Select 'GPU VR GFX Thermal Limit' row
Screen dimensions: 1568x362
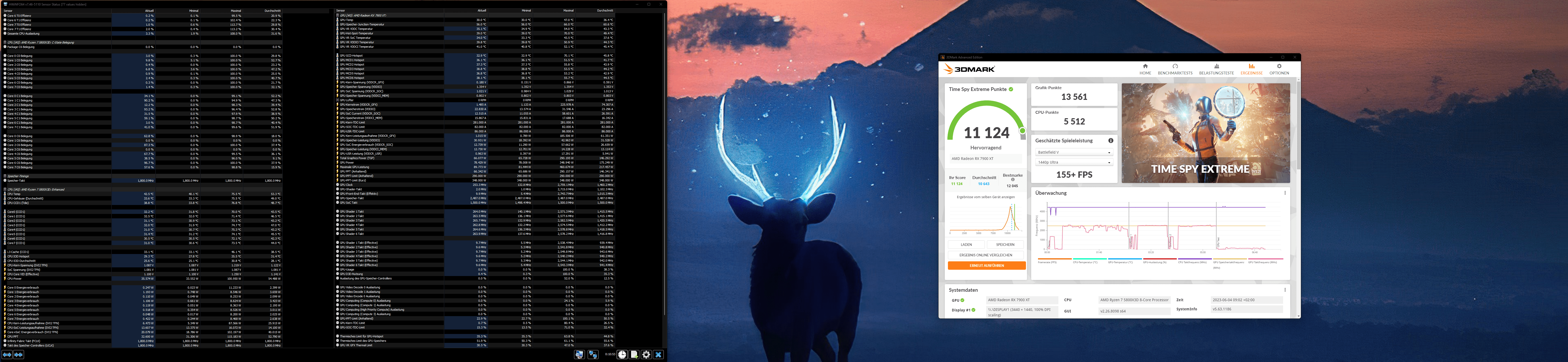pyautogui.click(x=475, y=345)
